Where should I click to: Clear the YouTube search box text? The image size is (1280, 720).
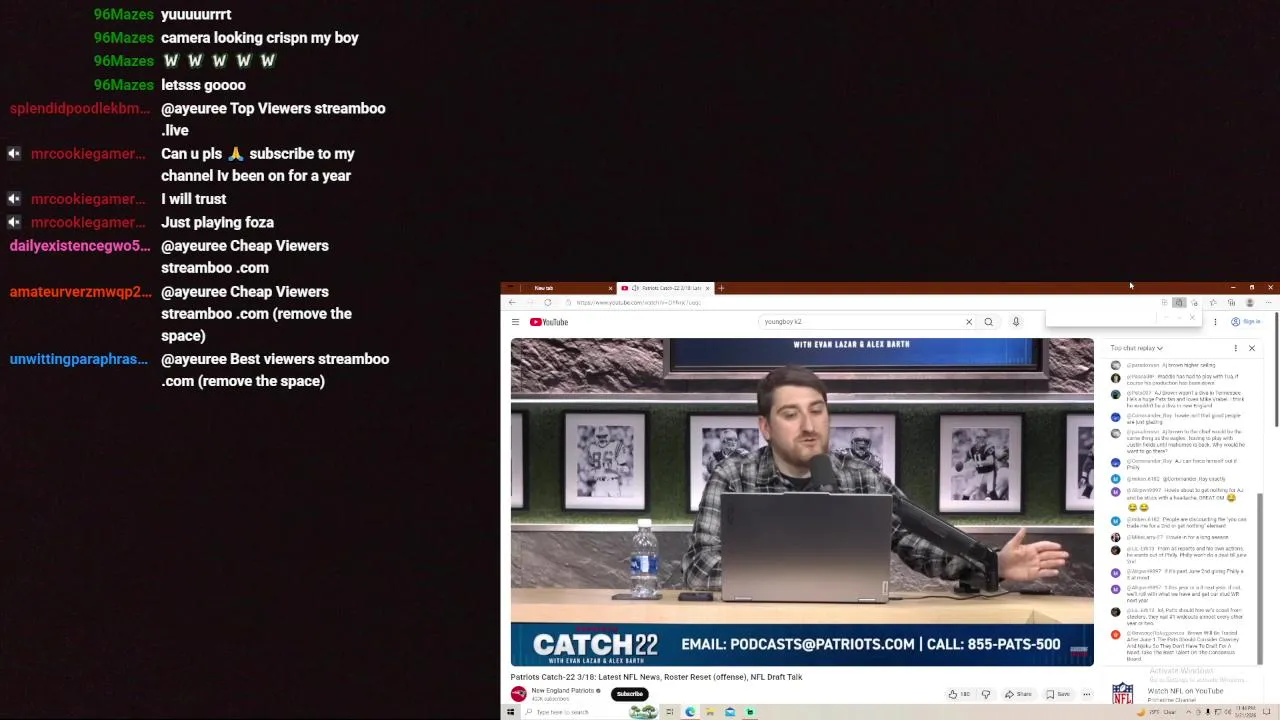click(968, 322)
